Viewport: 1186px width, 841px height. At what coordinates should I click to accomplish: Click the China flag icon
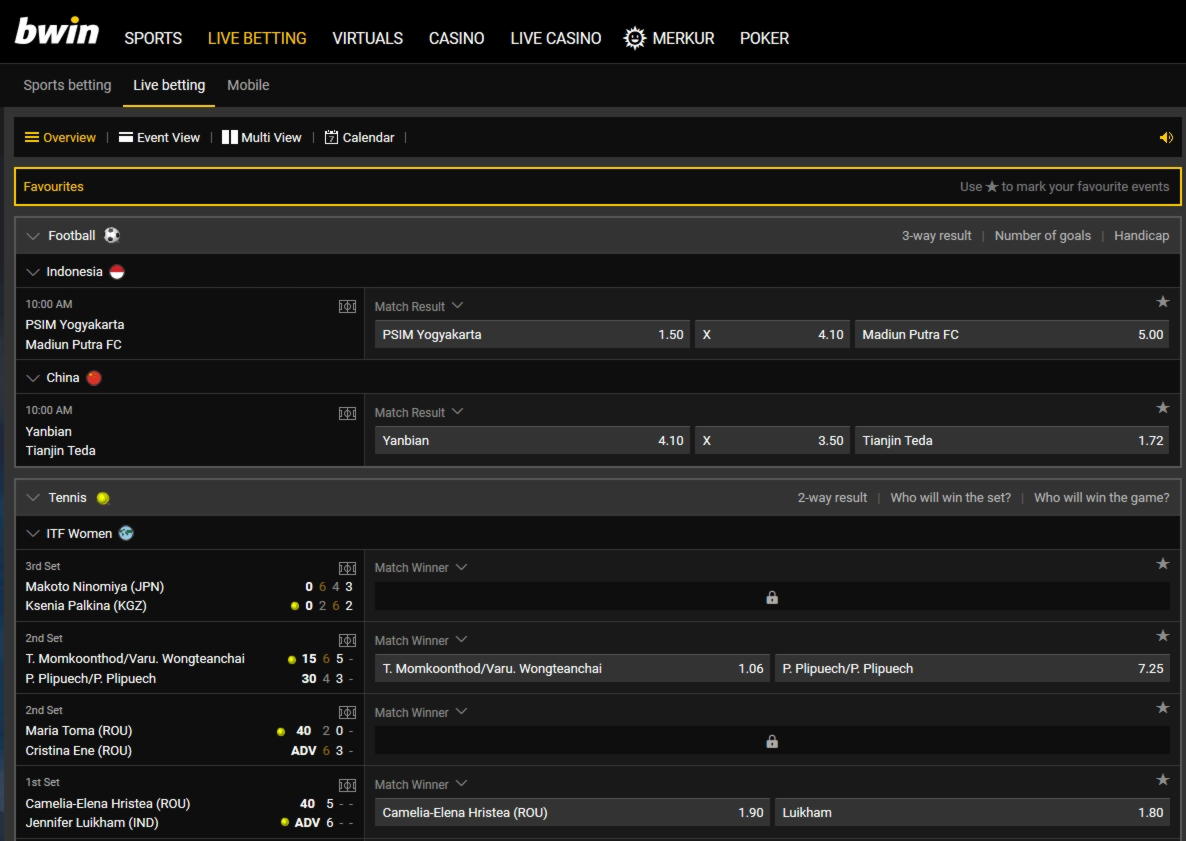pyautogui.click(x=94, y=377)
